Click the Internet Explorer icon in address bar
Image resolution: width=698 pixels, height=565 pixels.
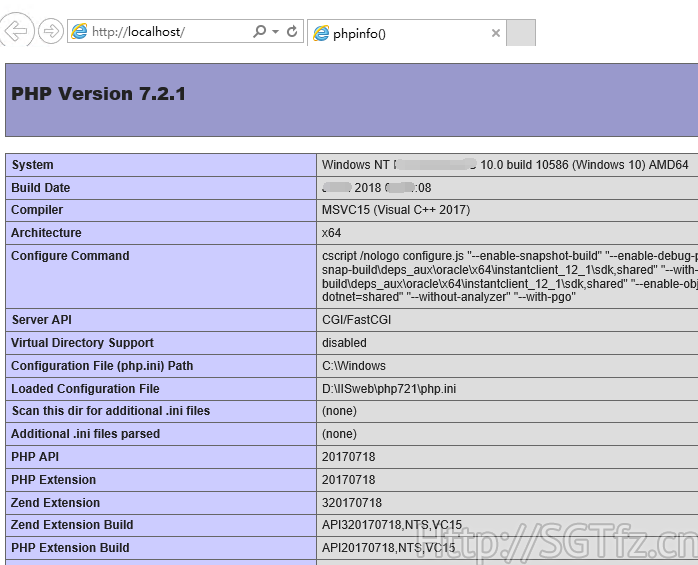[x=80, y=31]
